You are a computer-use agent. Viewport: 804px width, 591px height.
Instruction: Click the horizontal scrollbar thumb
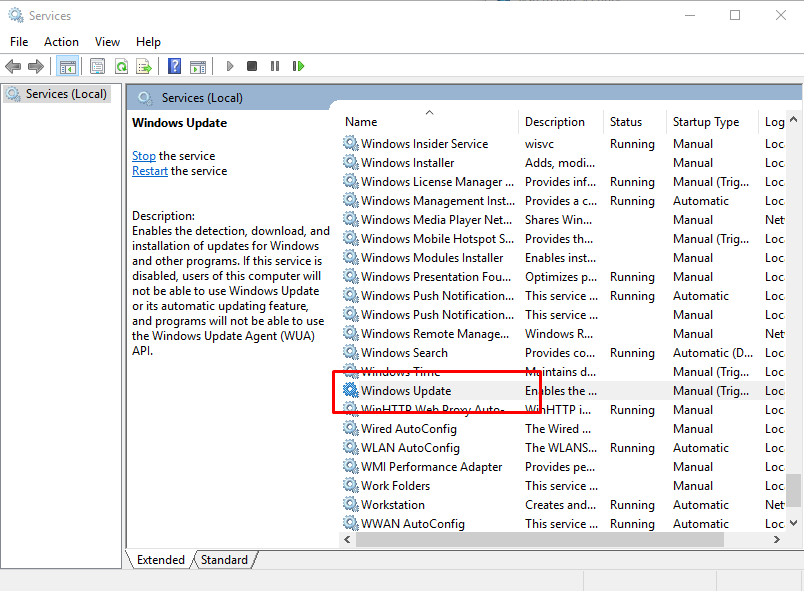click(x=539, y=539)
